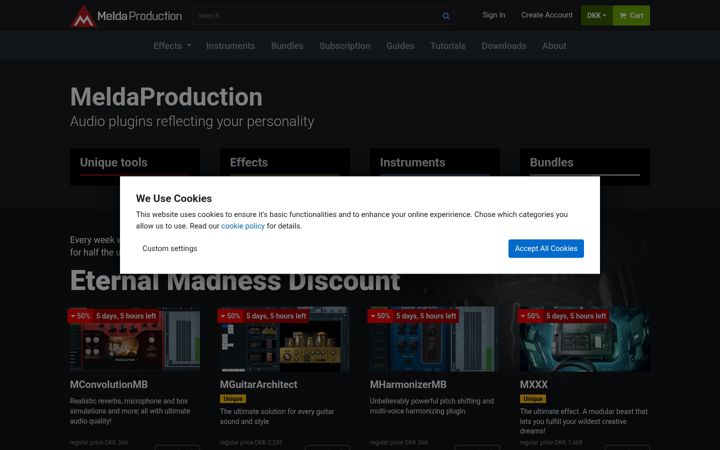Click the MHarmonizerMB product title

[x=408, y=384]
